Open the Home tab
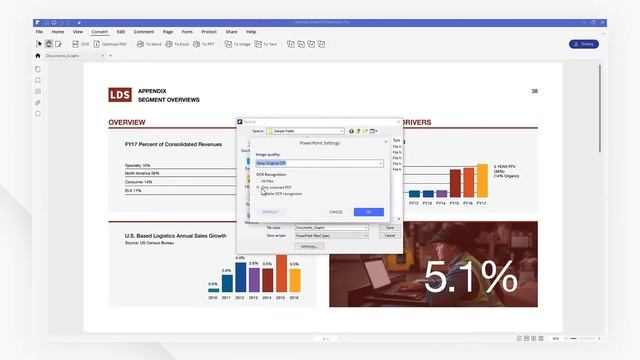The image size is (640, 360). pyautogui.click(x=58, y=32)
